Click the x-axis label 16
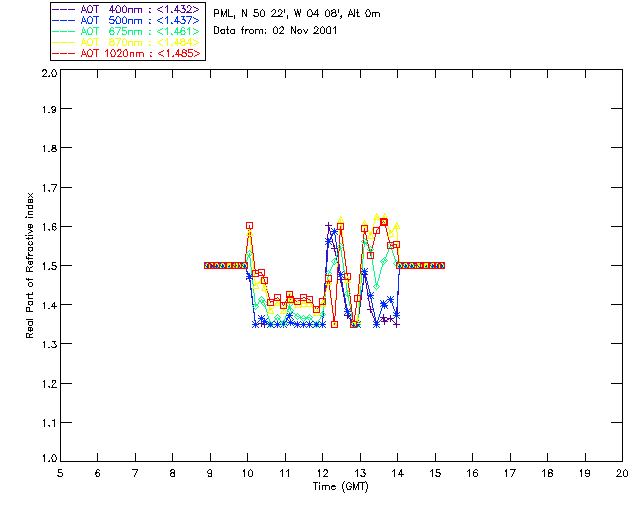This screenshot has height=512, width=640. pos(472,473)
